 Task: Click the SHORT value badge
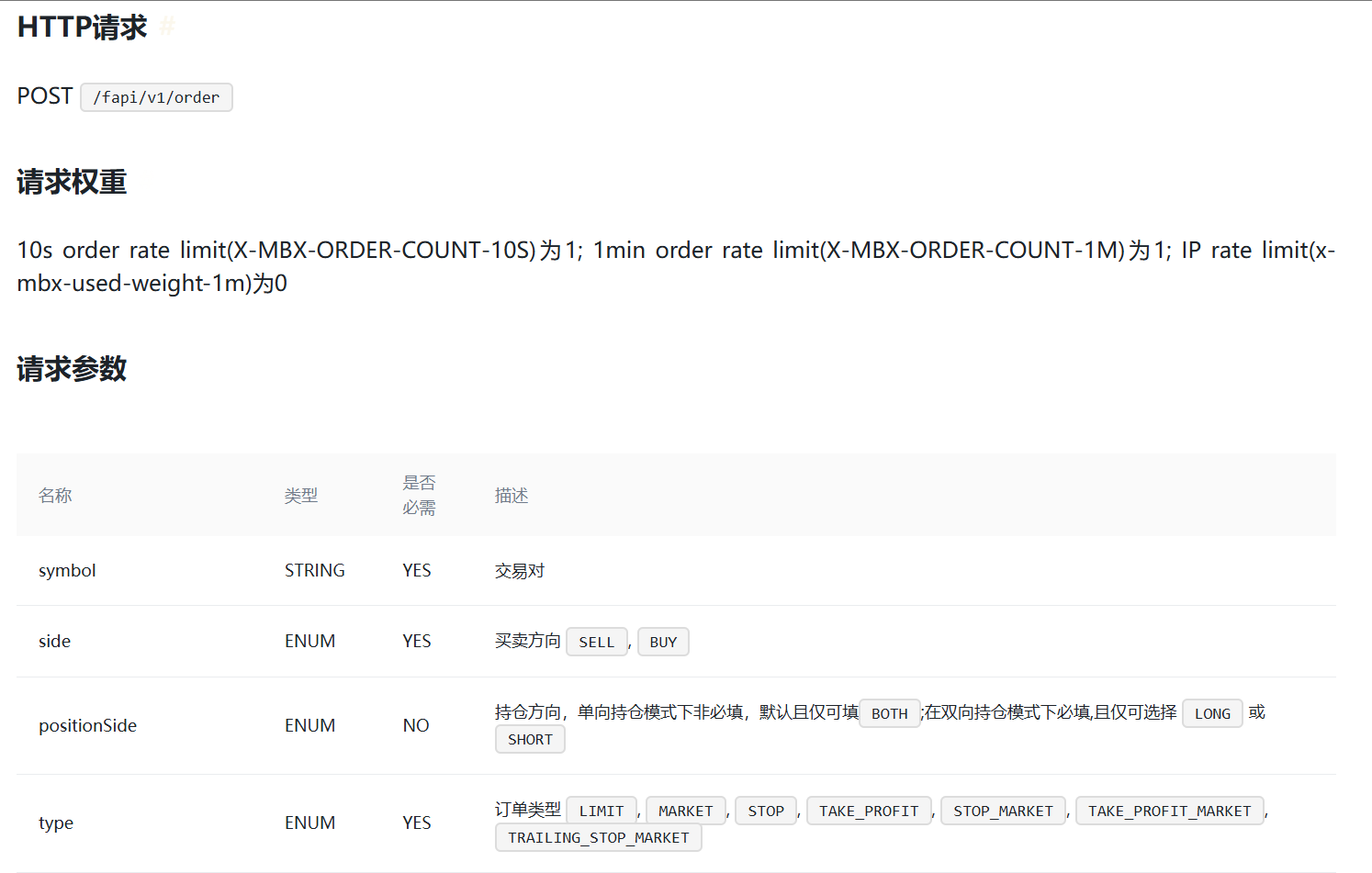click(530, 739)
